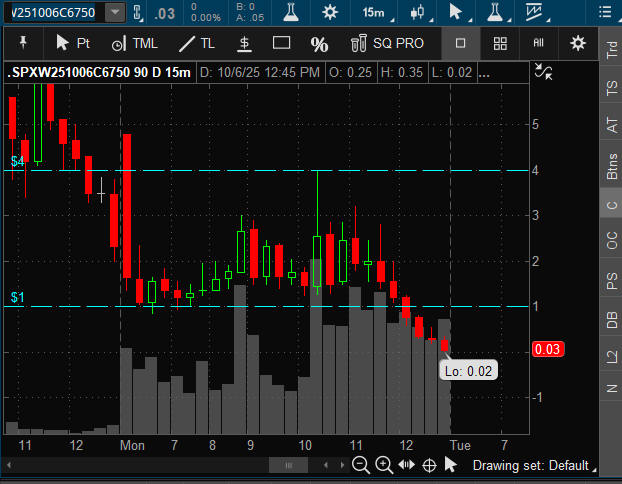Select the dollar price level tool
This screenshot has height=484, width=622.
[x=244, y=44]
